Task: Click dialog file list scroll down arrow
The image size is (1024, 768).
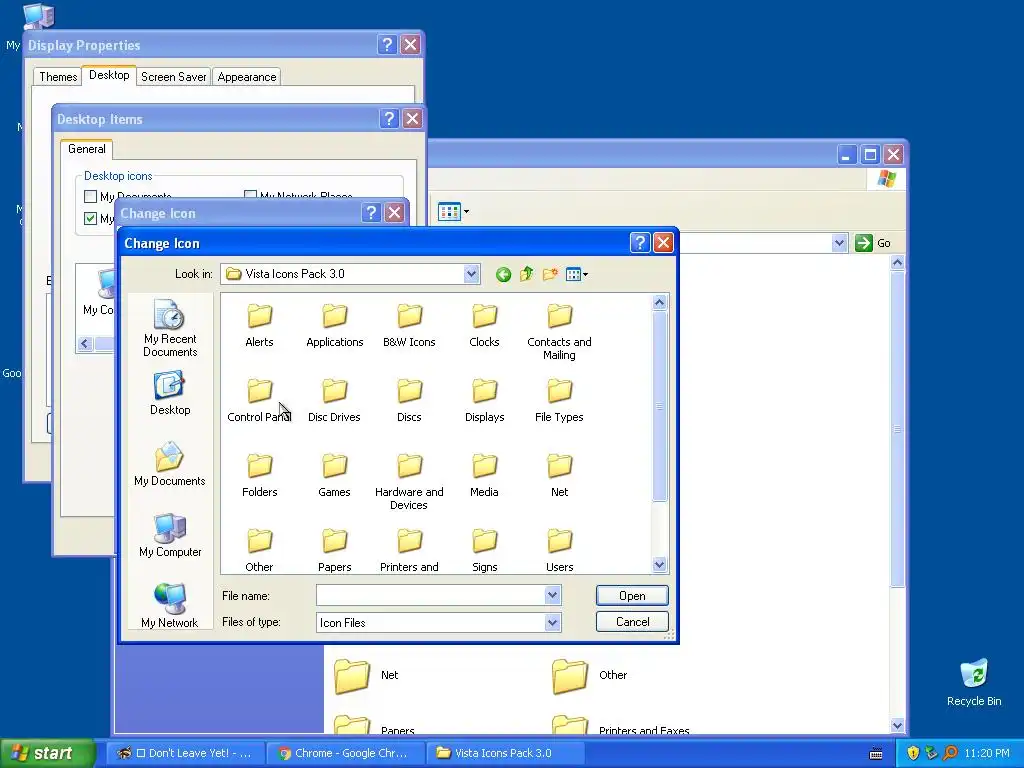Action: pos(659,565)
